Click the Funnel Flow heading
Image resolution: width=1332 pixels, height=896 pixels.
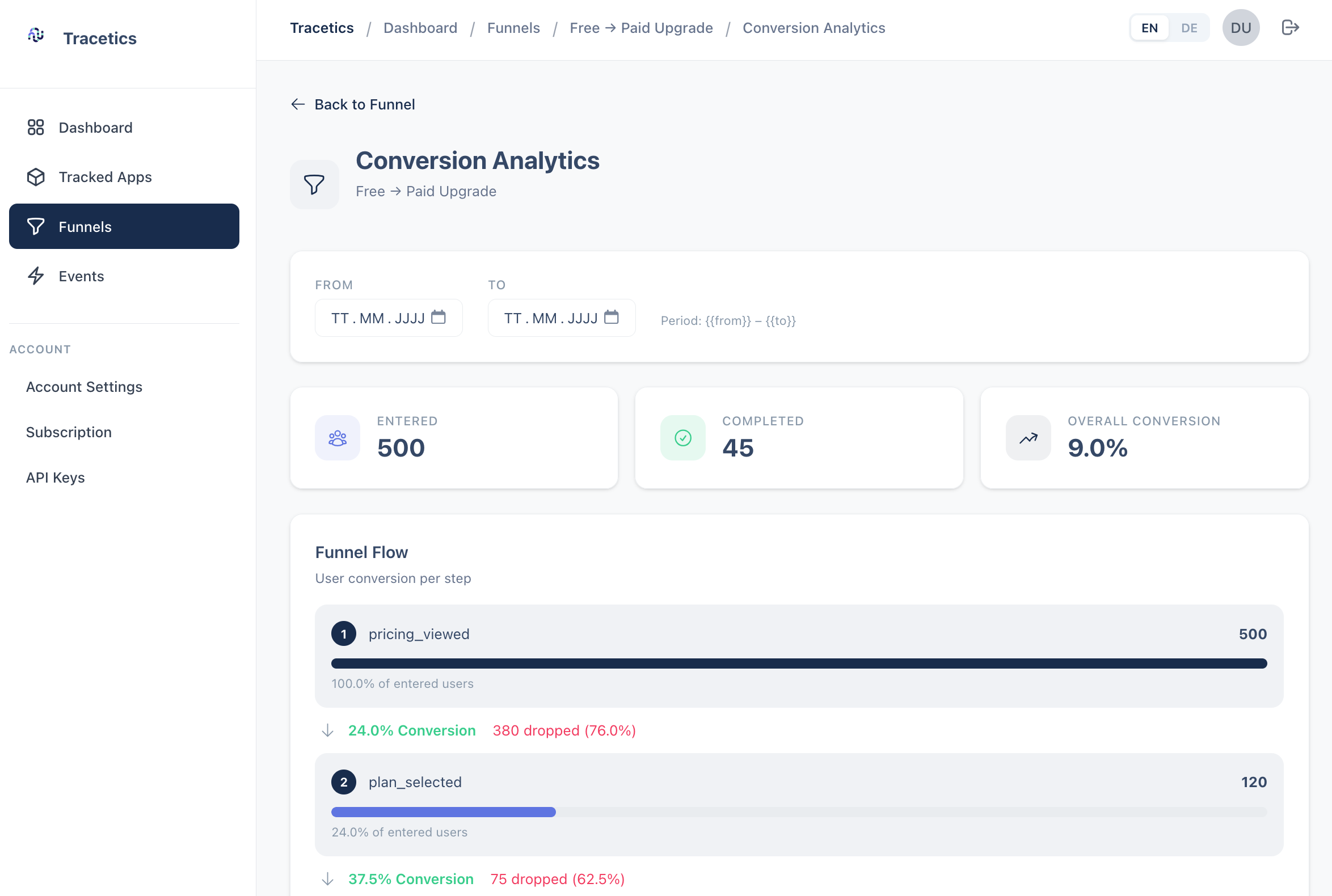point(361,552)
